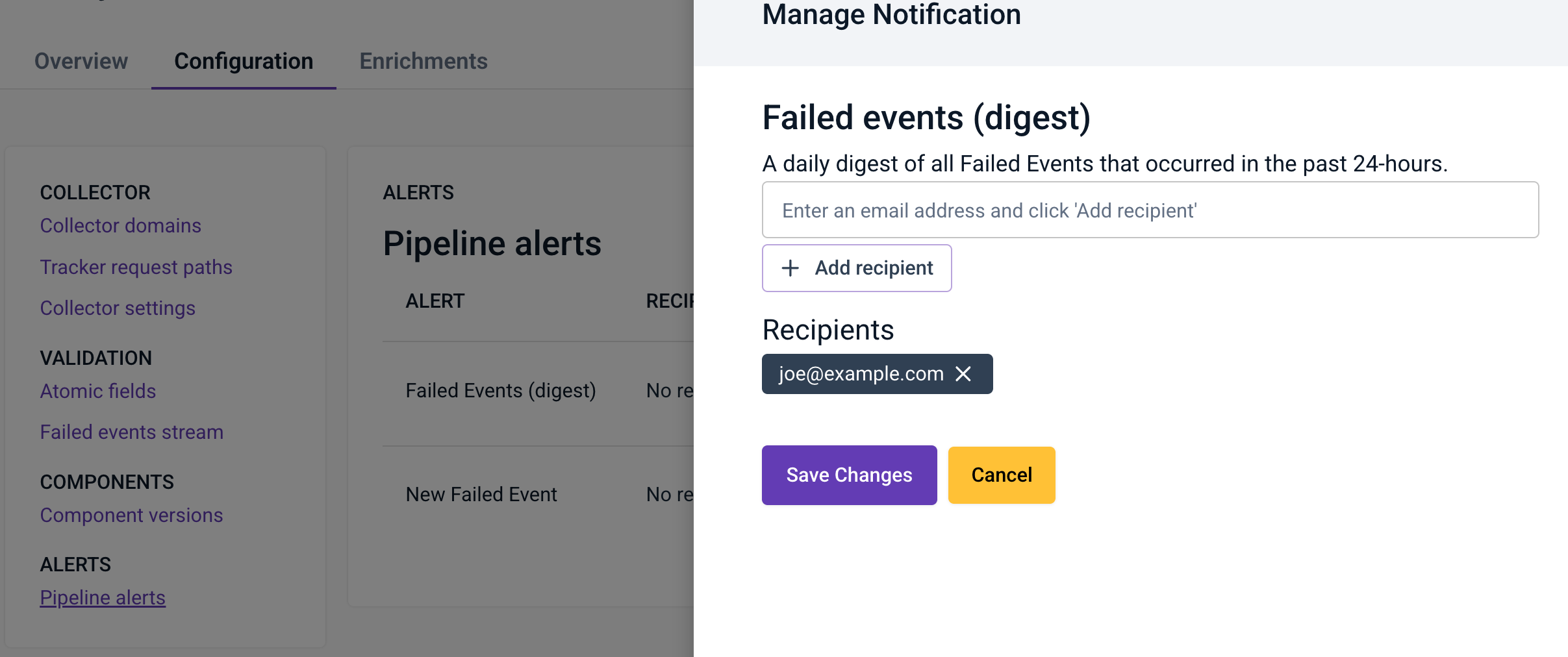Open the Configuration tab
1568x657 pixels.
[x=244, y=61]
